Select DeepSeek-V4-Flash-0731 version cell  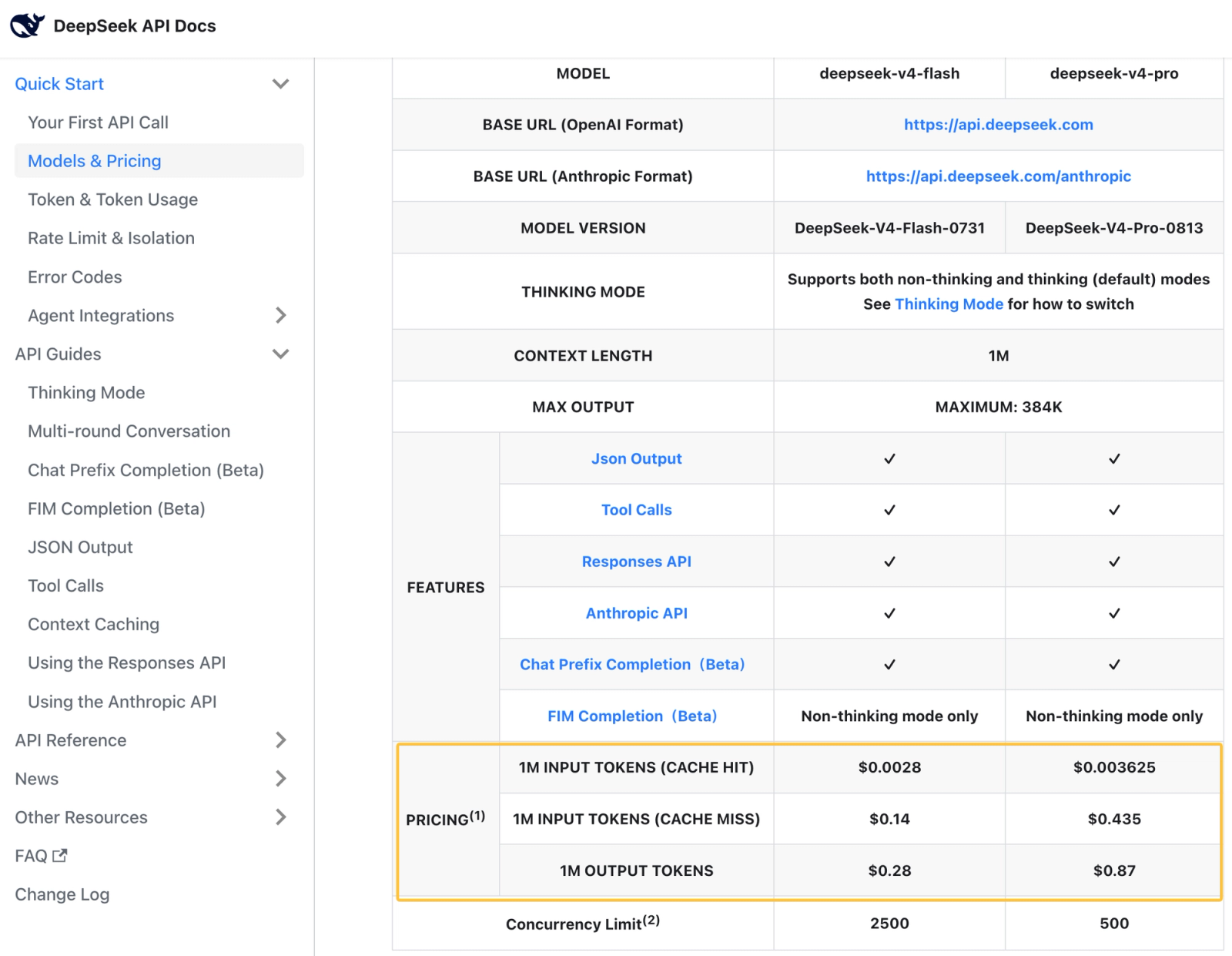(889, 227)
